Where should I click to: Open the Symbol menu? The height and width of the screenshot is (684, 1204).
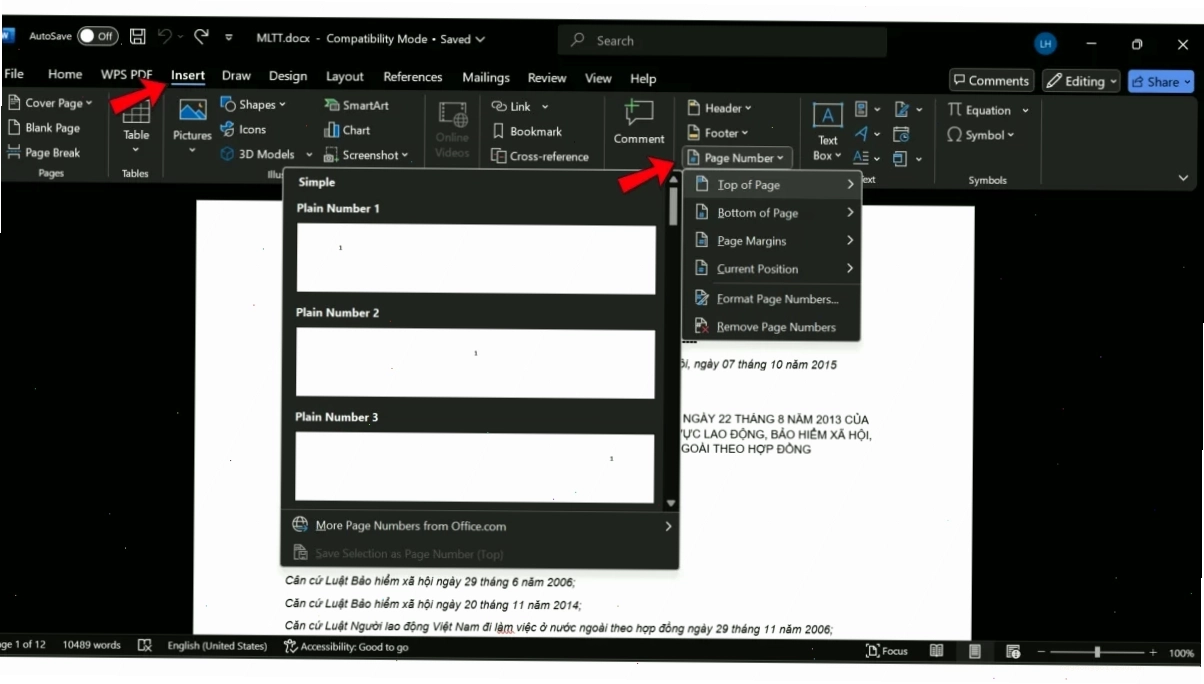(981, 135)
